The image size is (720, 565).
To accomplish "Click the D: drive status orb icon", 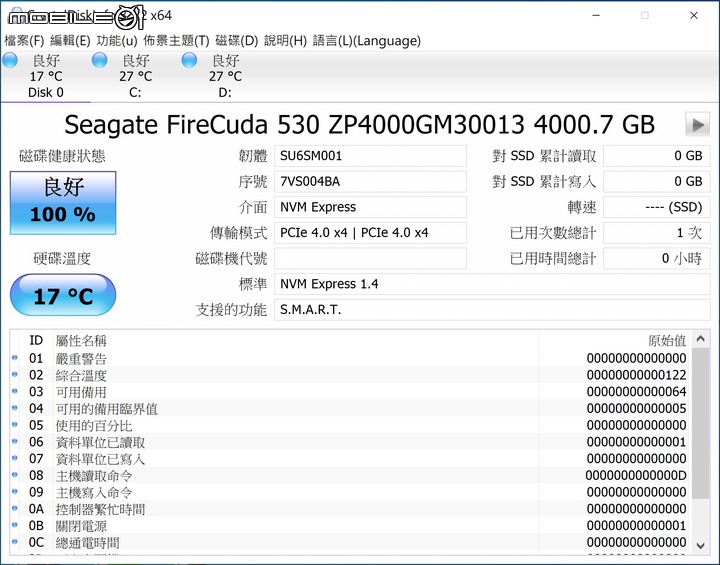I will coord(189,60).
